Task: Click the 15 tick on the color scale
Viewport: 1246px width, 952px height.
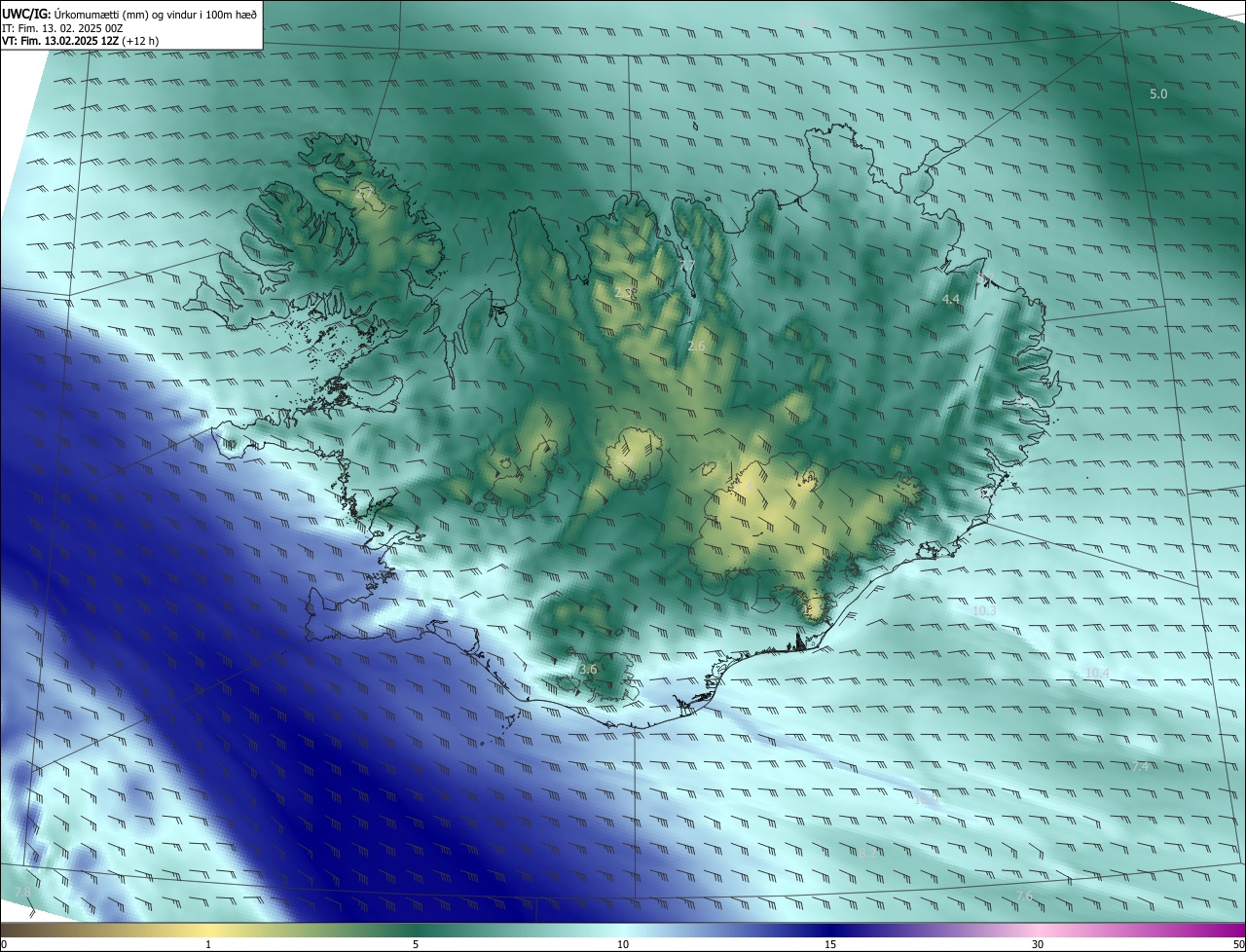Action: tap(830, 944)
